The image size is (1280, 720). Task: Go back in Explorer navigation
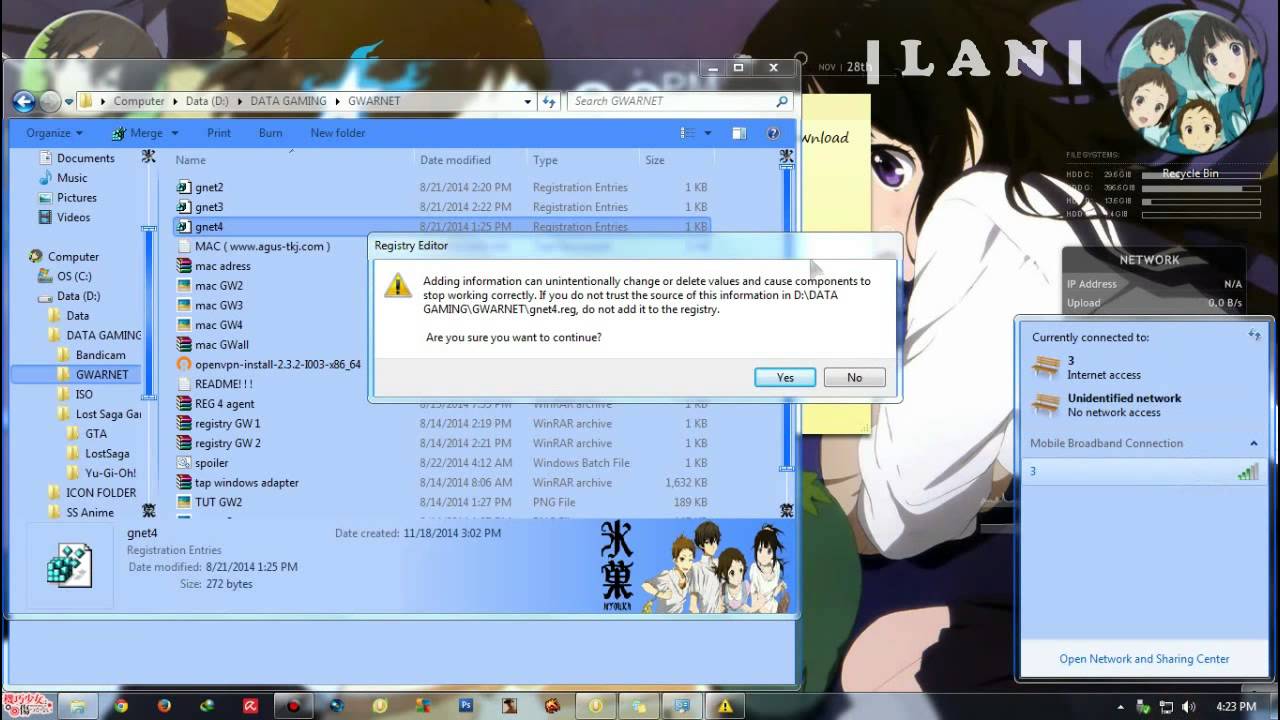(24, 101)
